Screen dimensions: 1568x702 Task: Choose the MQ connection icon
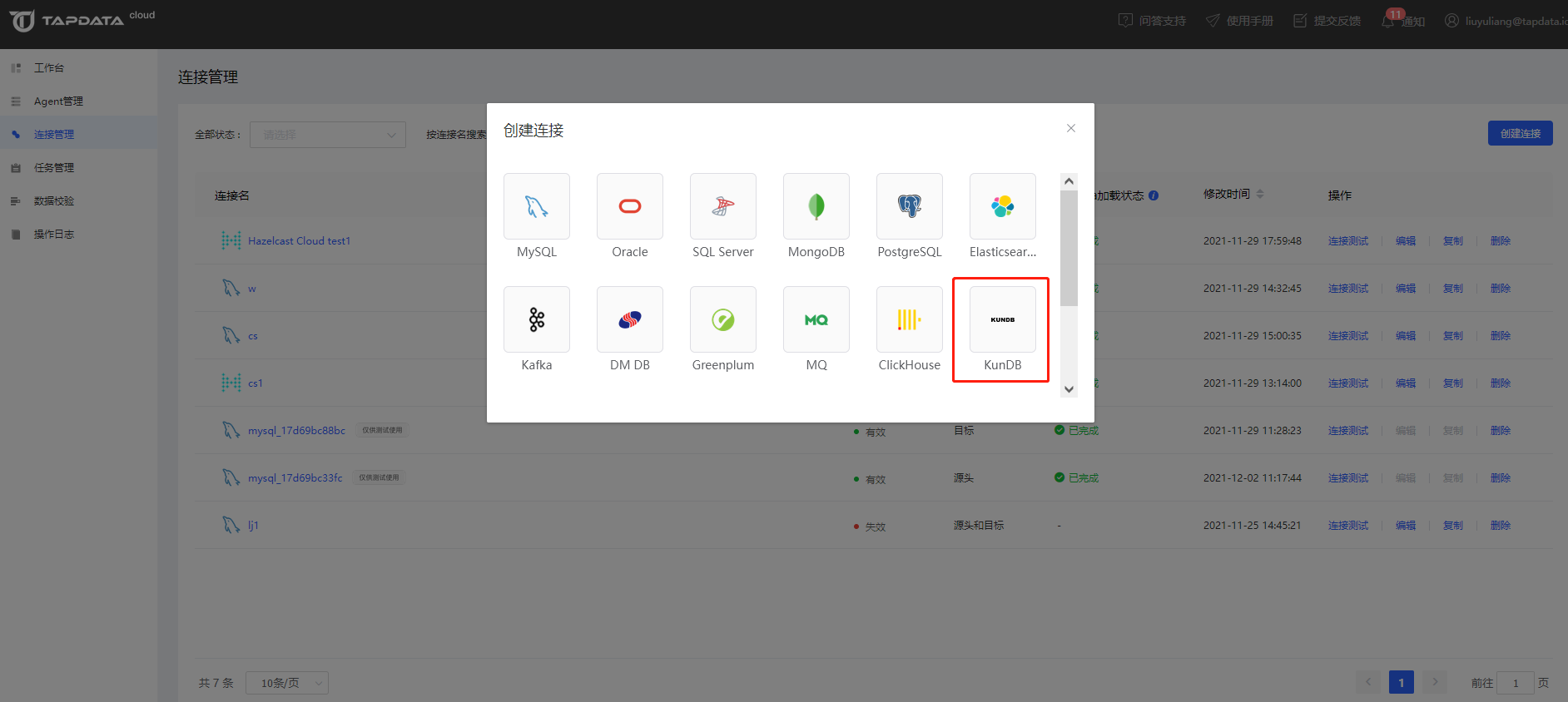816,319
